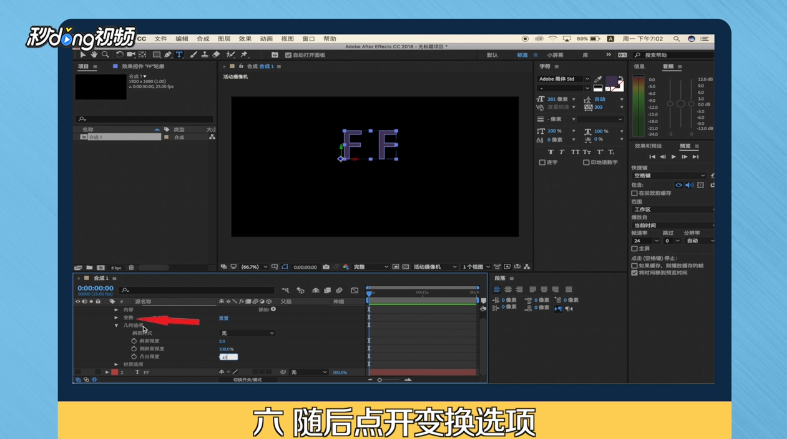Select the Rectangle shape tool
787x439 pixels.
click(x=157, y=54)
